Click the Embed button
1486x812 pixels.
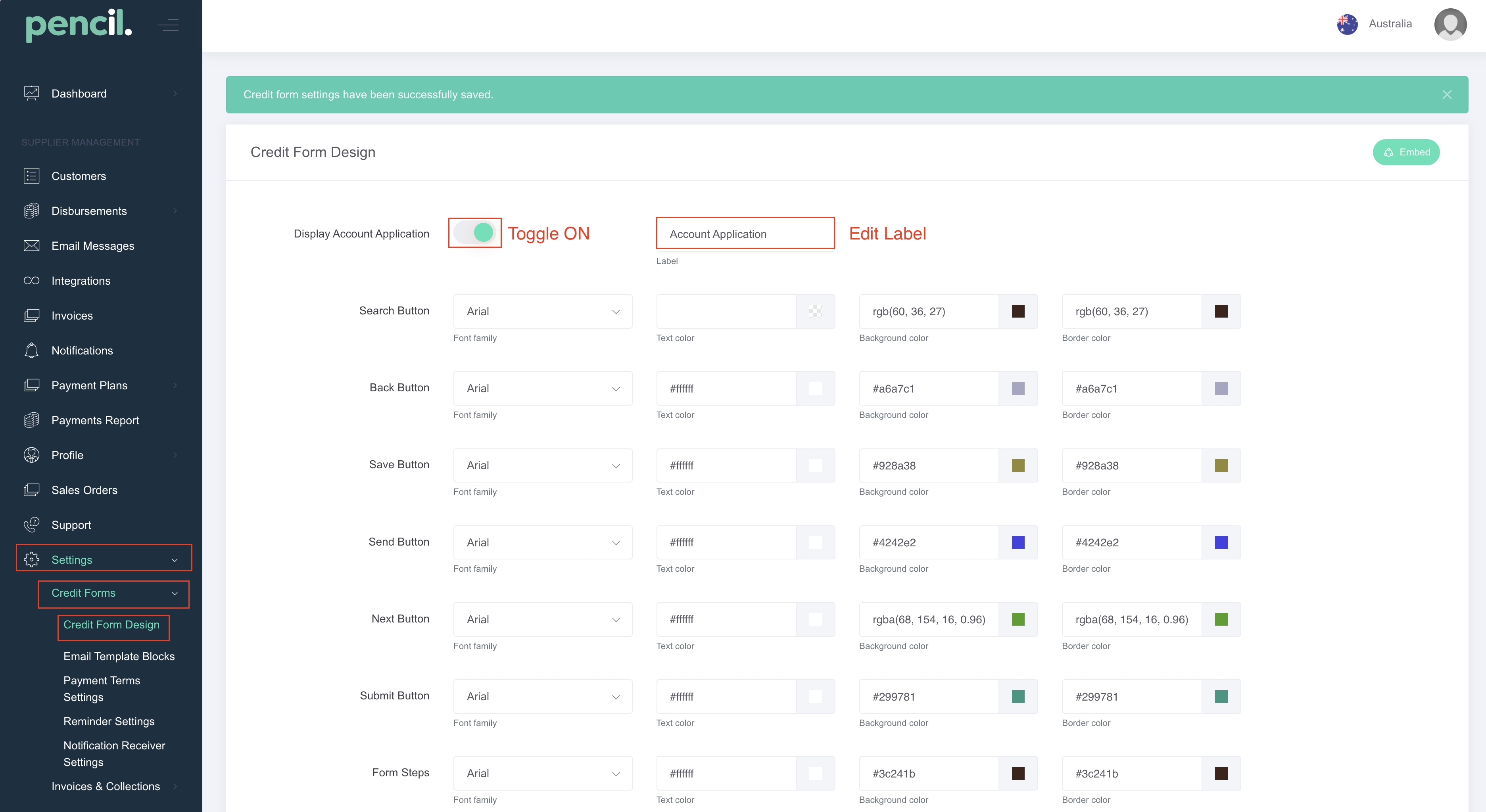1406,152
